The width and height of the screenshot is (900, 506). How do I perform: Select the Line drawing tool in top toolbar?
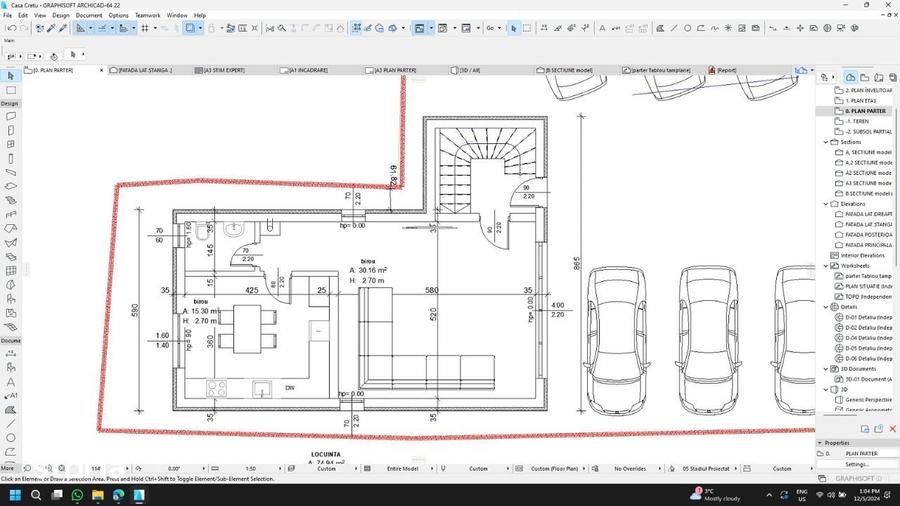point(674,28)
